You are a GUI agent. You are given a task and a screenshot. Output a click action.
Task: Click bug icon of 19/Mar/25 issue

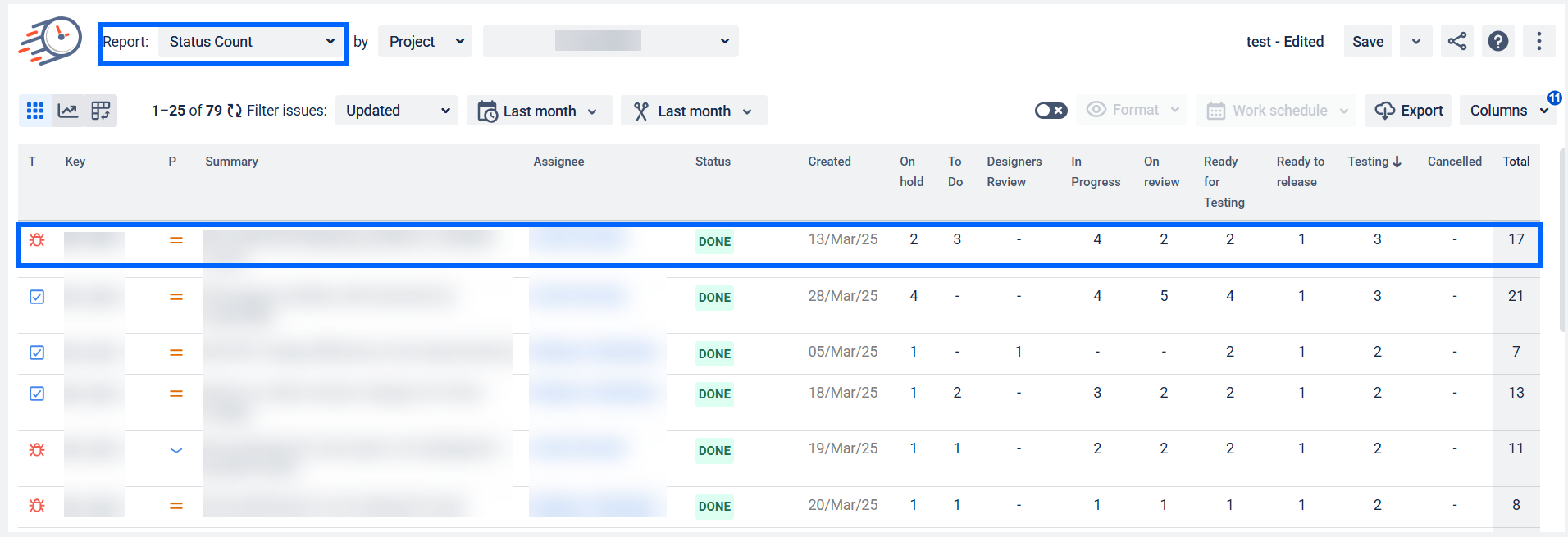click(37, 450)
